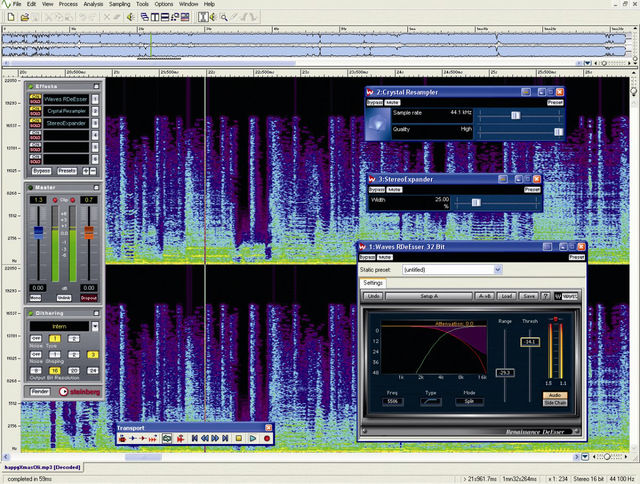Open the Static preset dropdown in RDeEsser
This screenshot has height=484, width=640.
(498, 269)
